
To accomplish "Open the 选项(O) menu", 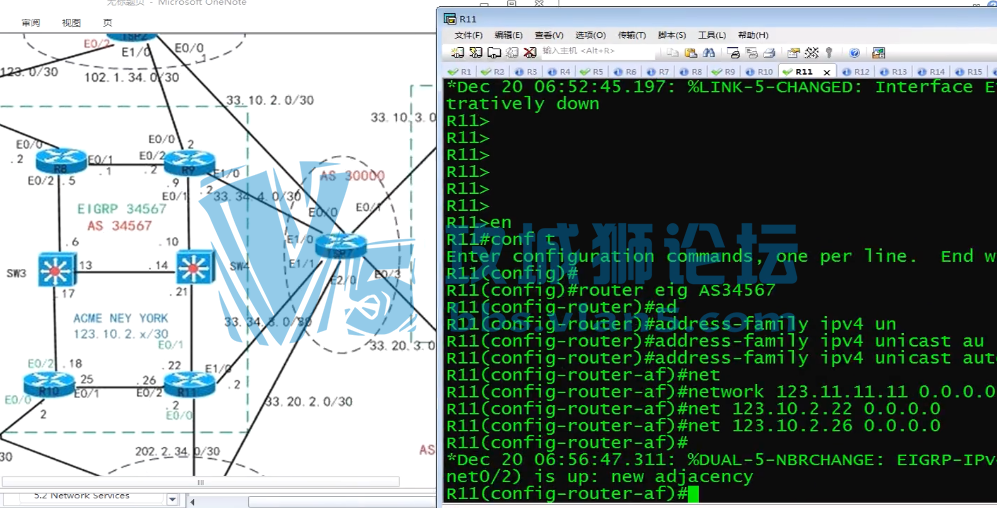I will [x=591, y=35].
